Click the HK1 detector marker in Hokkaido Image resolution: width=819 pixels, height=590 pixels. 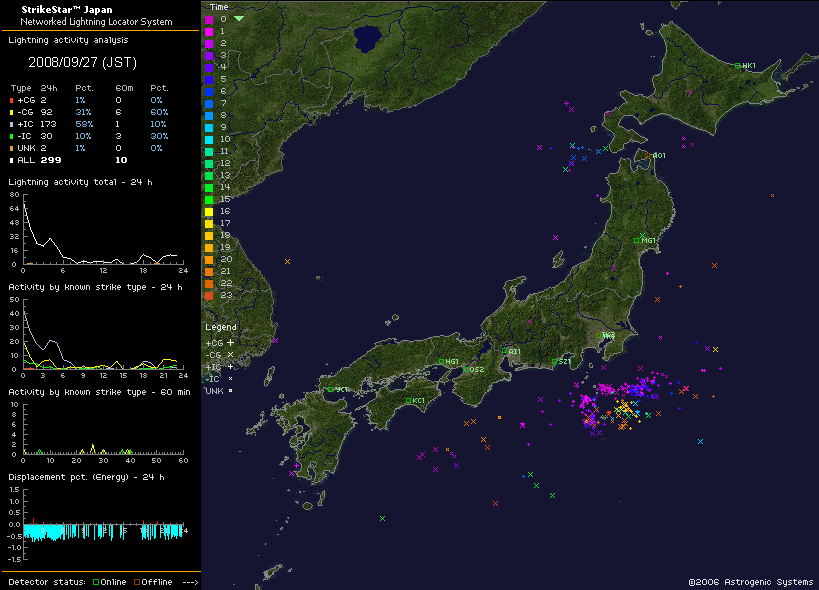coord(739,66)
